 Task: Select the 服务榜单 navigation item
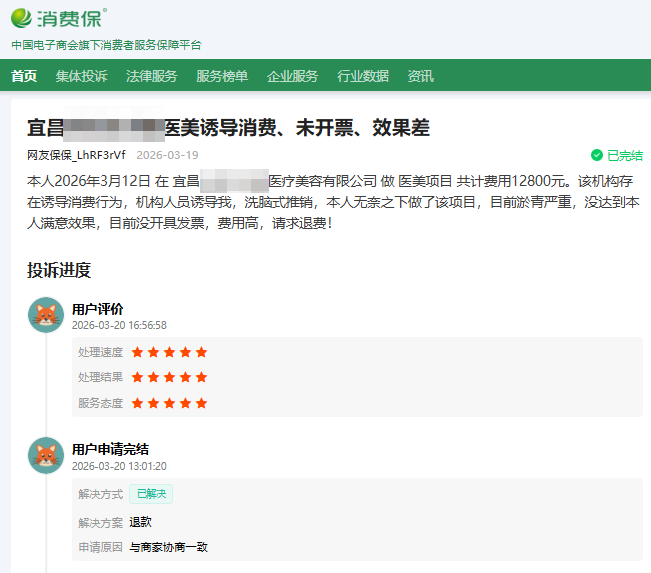coord(222,76)
